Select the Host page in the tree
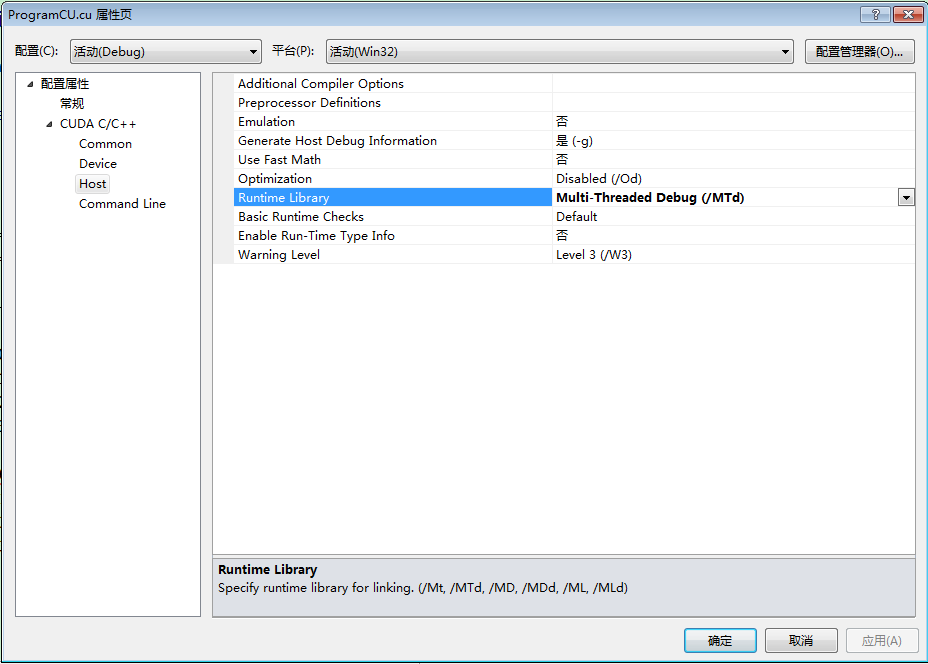Image resolution: width=928 pixels, height=664 pixels. pyautogui.click(x=92, y=183)
